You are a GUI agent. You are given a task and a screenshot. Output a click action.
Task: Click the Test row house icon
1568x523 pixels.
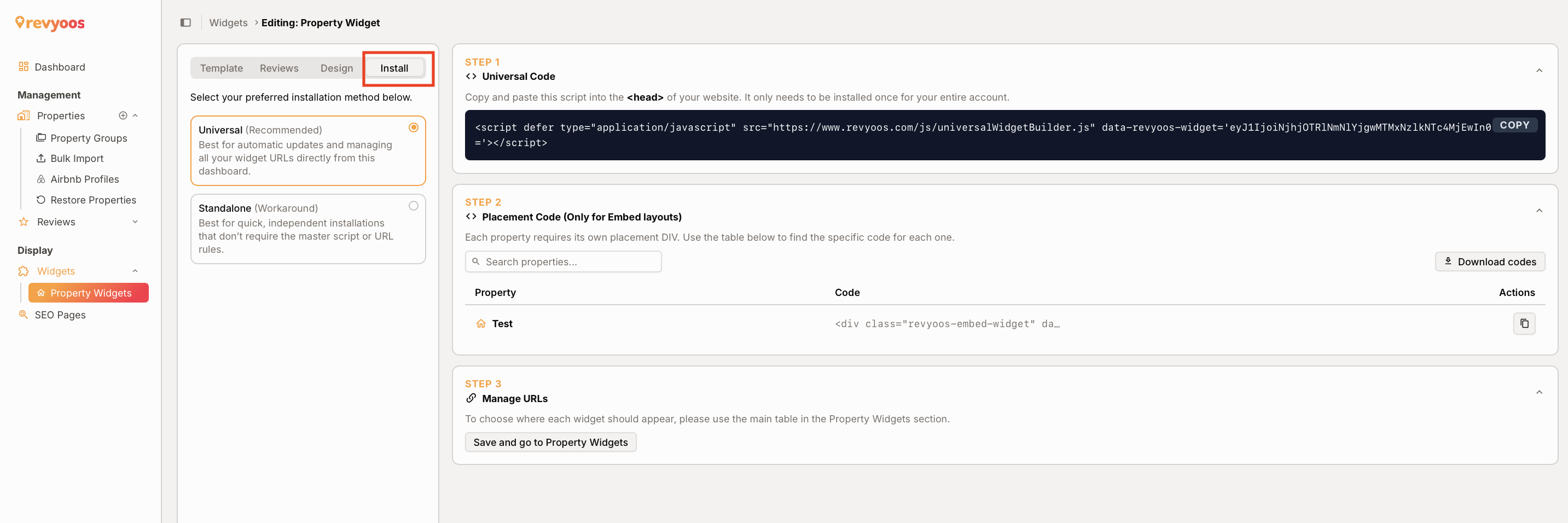[x=481, y=324]
